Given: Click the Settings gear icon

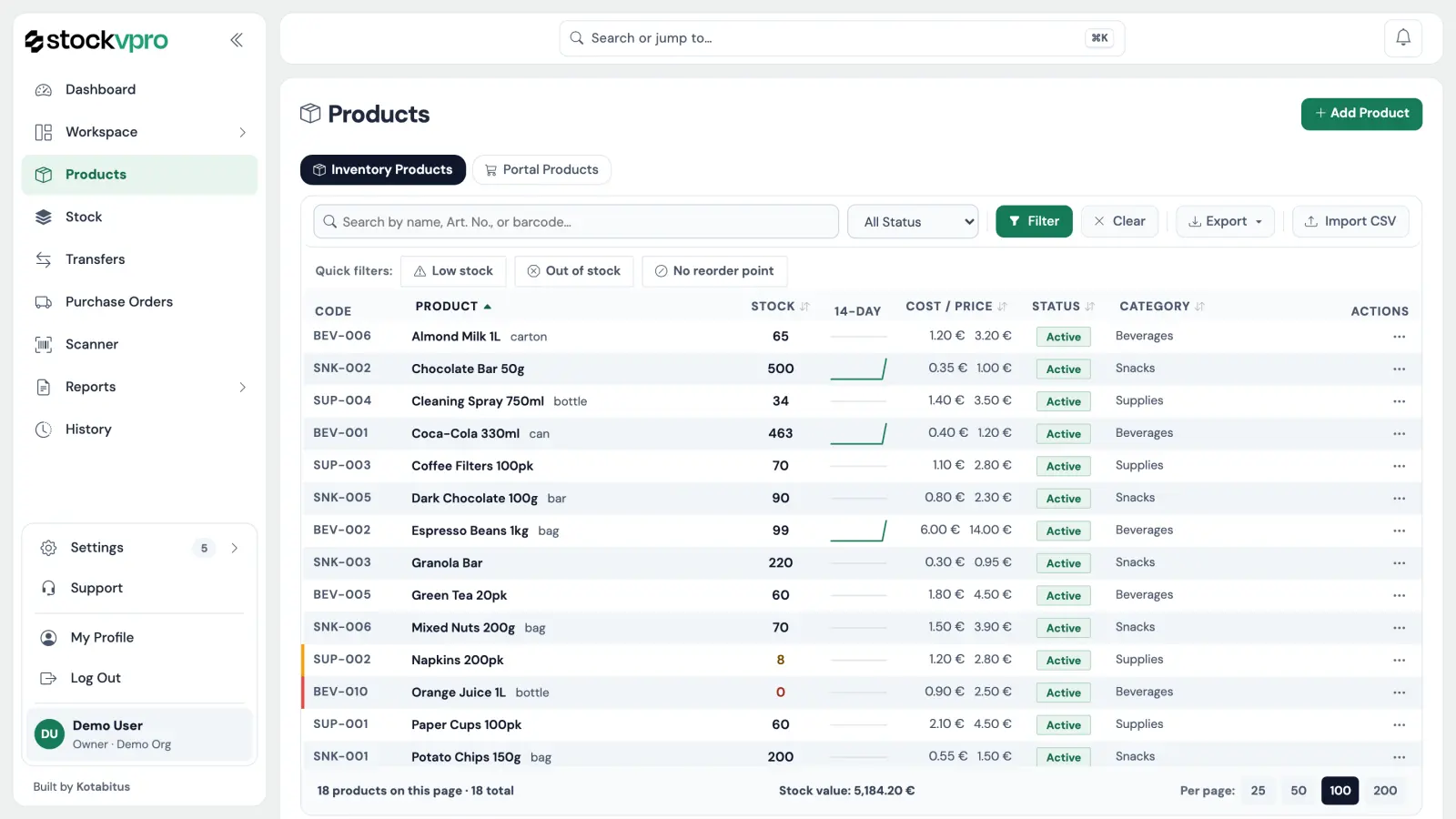Looking at the screenshot, I should pyautogui.click(x=49, y=548).
